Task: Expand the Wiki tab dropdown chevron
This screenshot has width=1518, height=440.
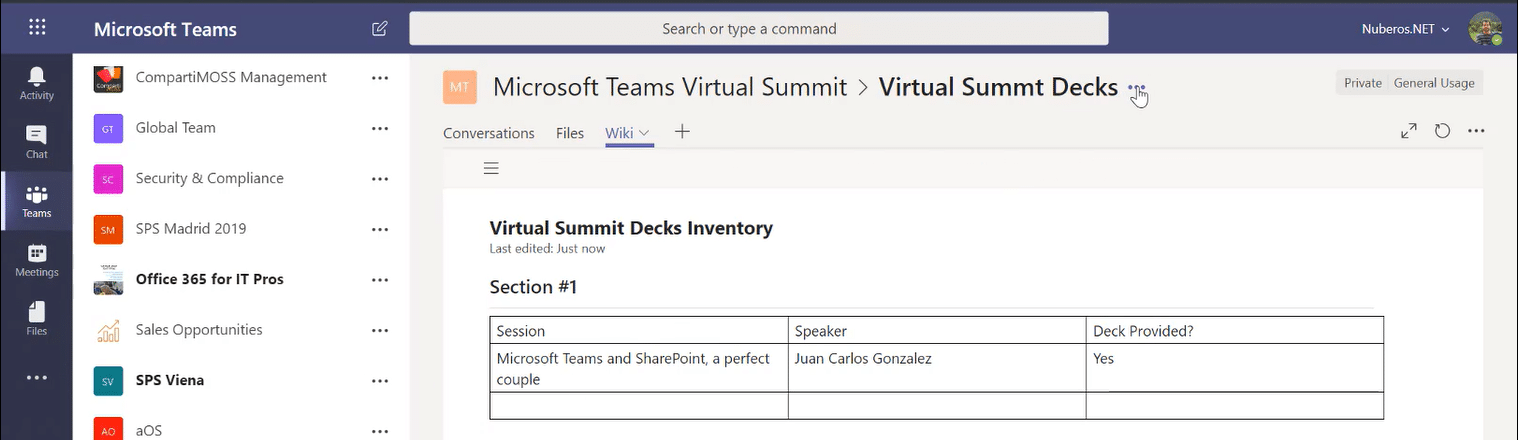Action: (644, 133)
